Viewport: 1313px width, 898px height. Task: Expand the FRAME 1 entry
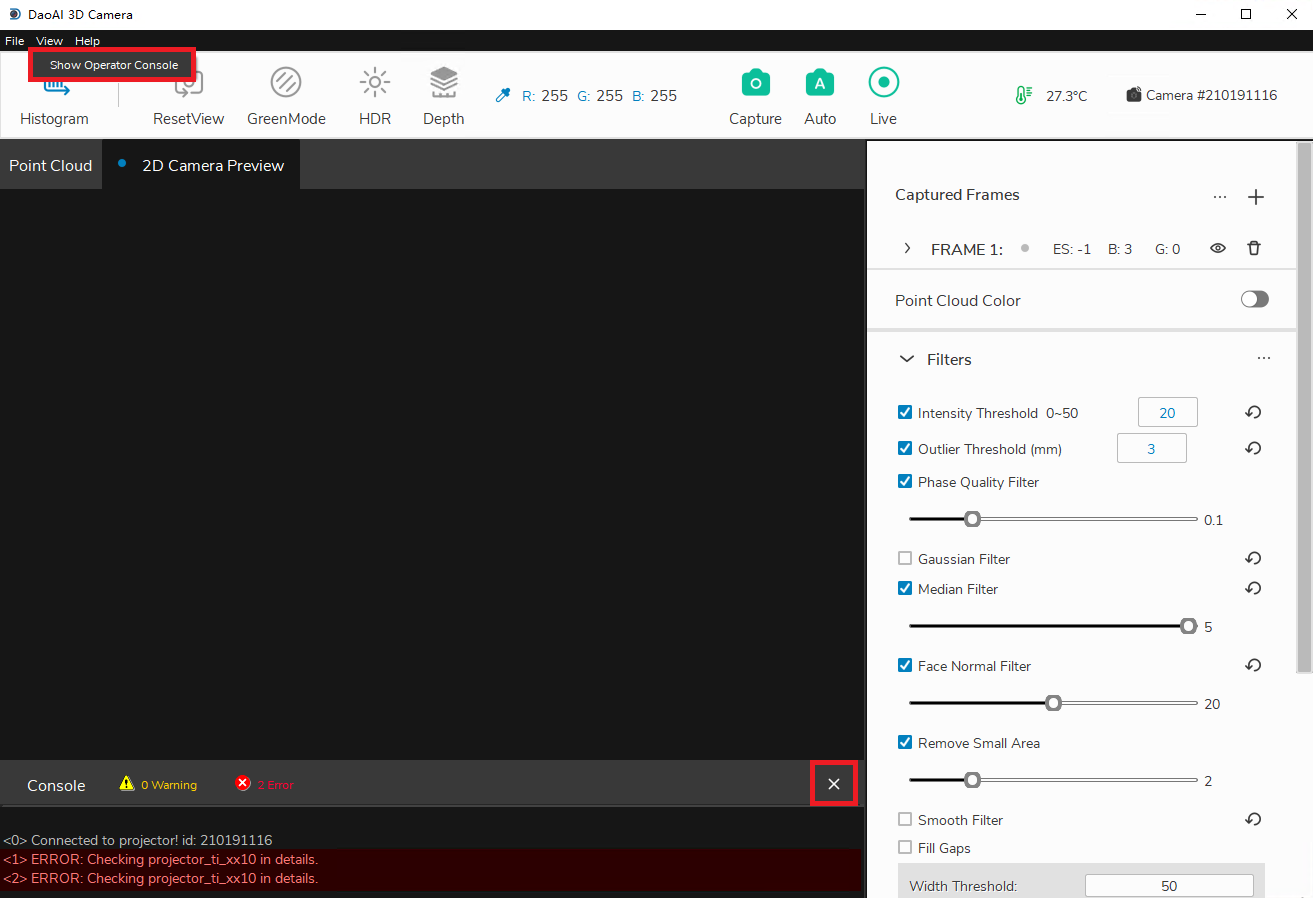click(907, 248)
